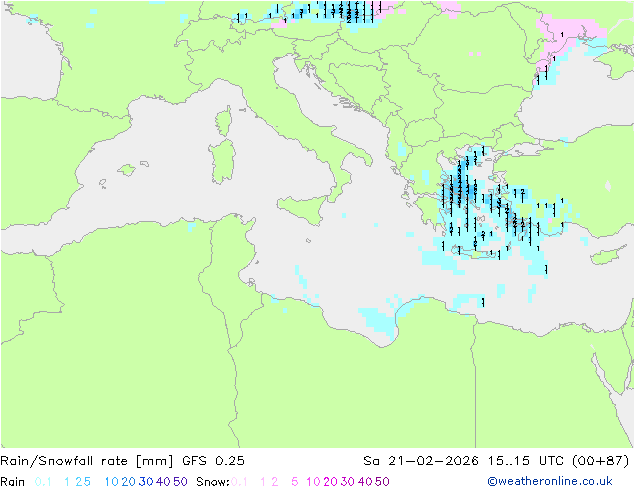
Task: Select the Snow 20 magenta legend value
Action: click(330, 482)
